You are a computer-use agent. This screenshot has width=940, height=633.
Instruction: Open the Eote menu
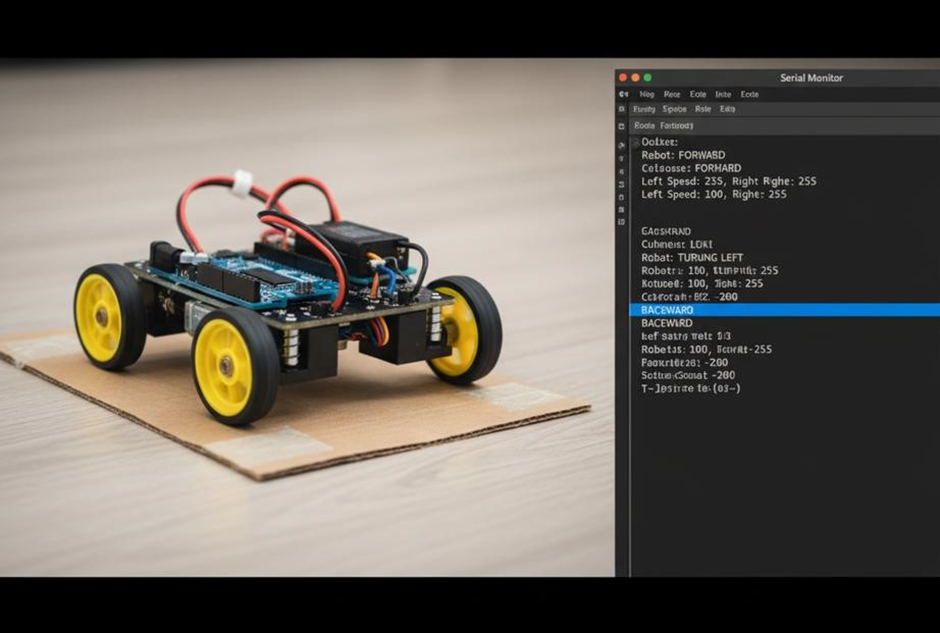tap(698, 94)
